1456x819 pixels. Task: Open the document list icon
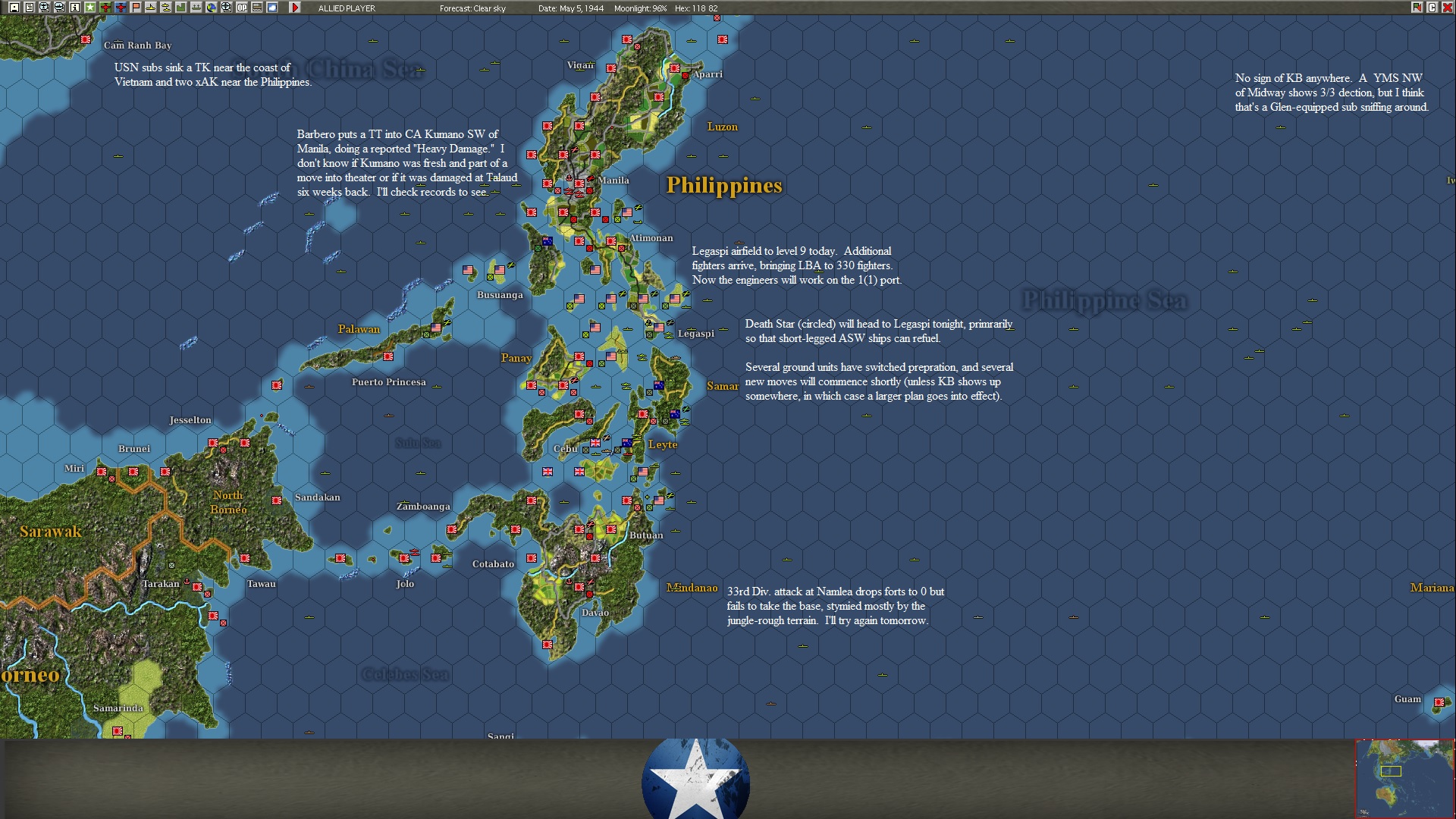[29, 8]
